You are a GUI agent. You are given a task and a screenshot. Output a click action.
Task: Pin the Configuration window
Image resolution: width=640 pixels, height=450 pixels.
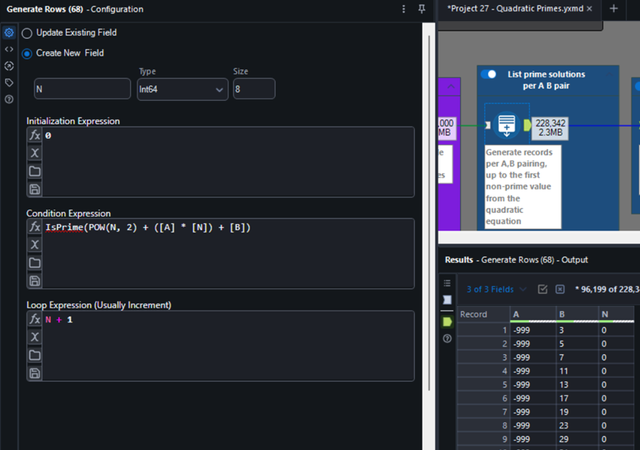click(x=422, y=9)
